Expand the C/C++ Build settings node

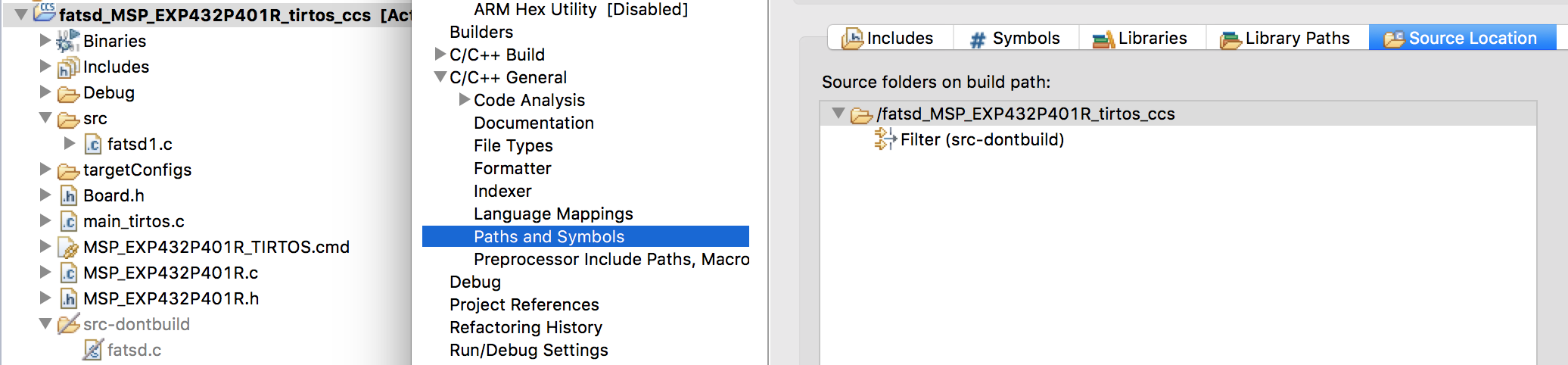440,55
